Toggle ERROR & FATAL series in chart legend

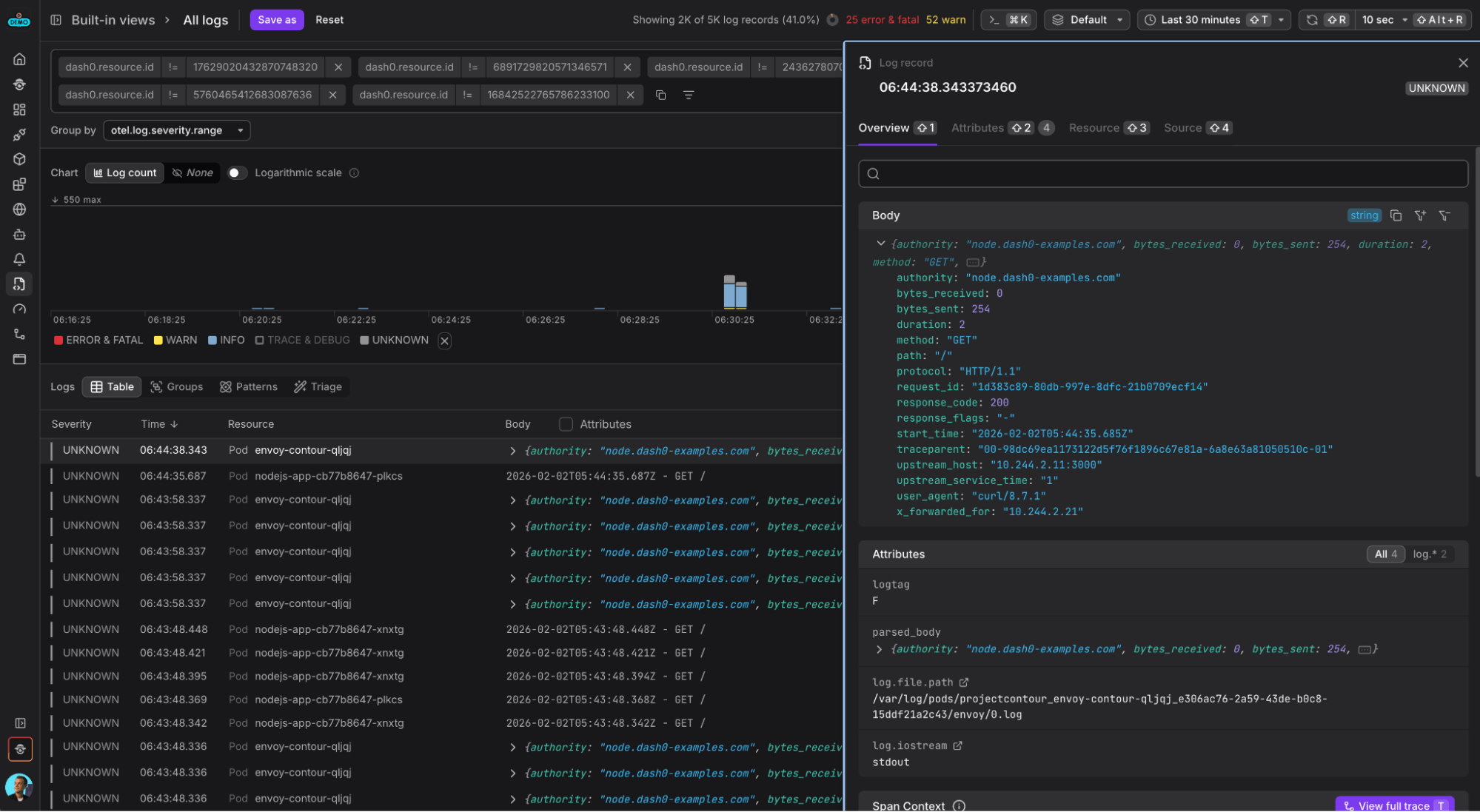pyautogui.click(x=98, y=340)
